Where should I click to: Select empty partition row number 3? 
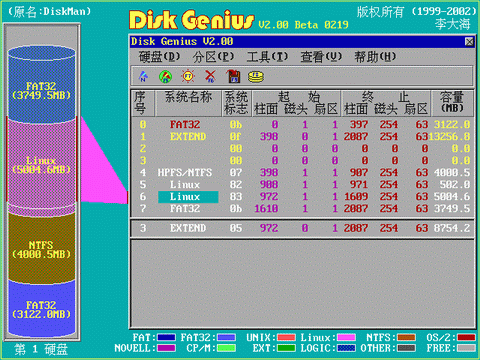[303, 161]
